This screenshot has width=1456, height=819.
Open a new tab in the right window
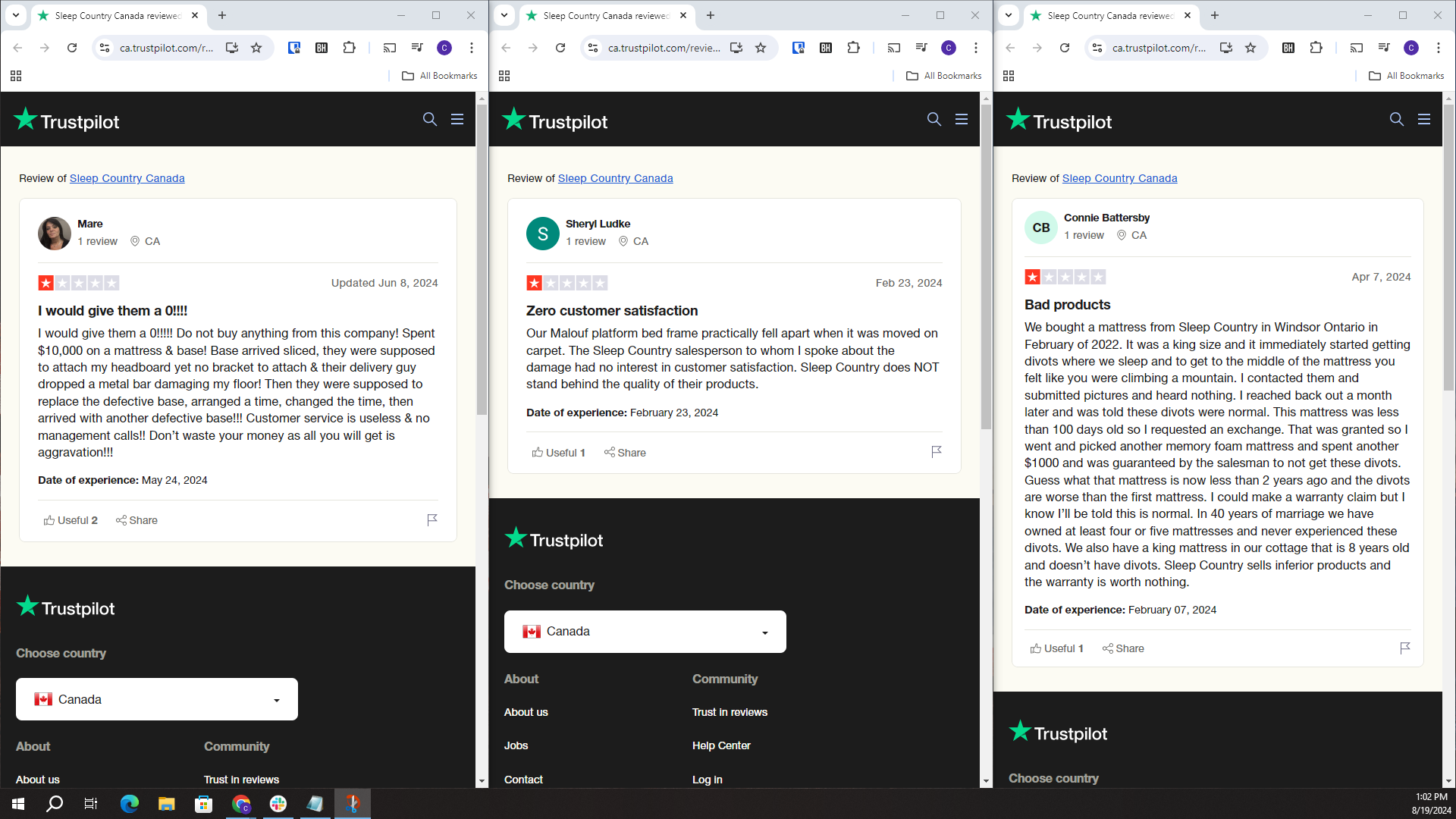1215,15
